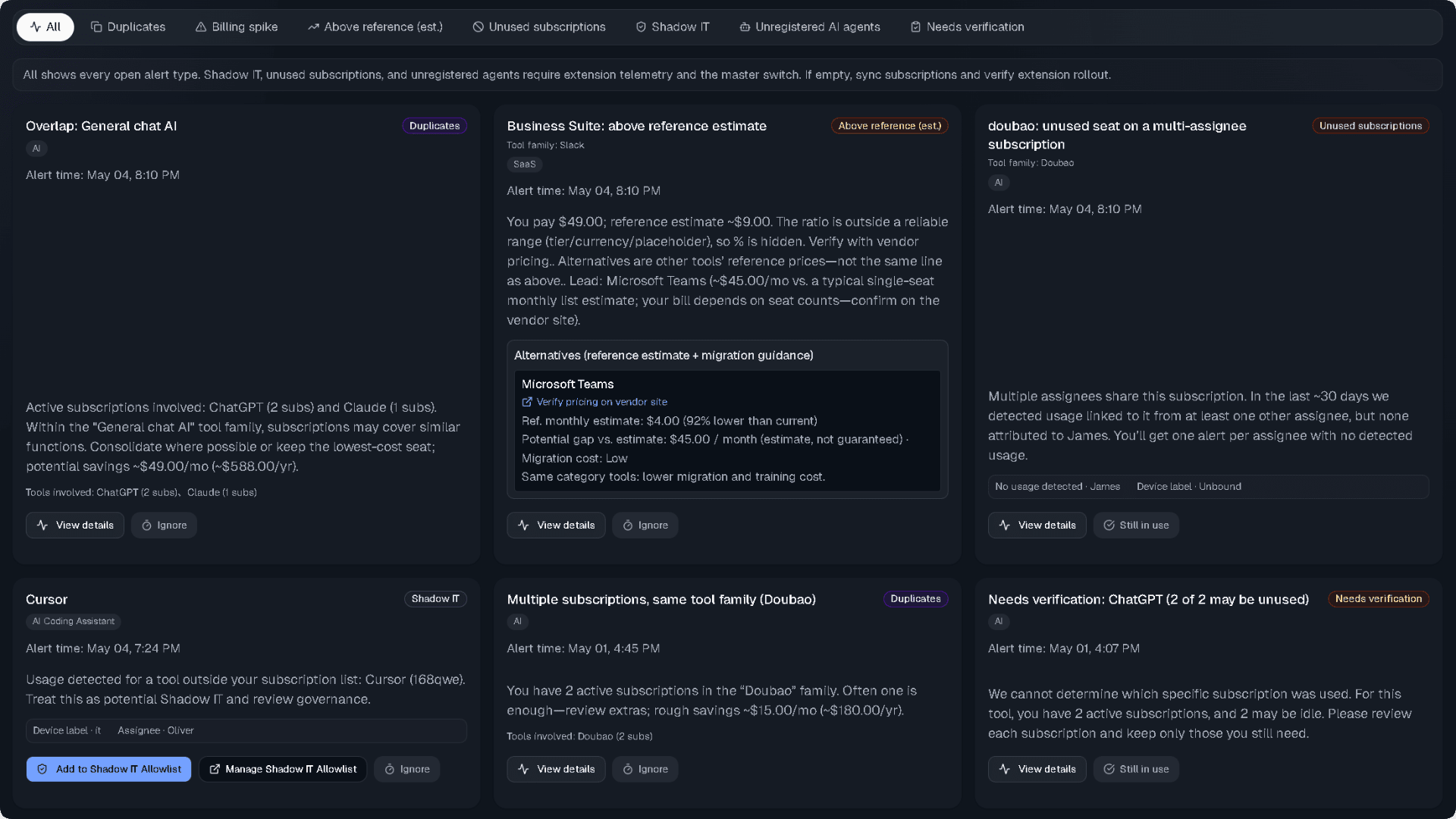Click 'Device label · Unbound' text

[1188, 487]
